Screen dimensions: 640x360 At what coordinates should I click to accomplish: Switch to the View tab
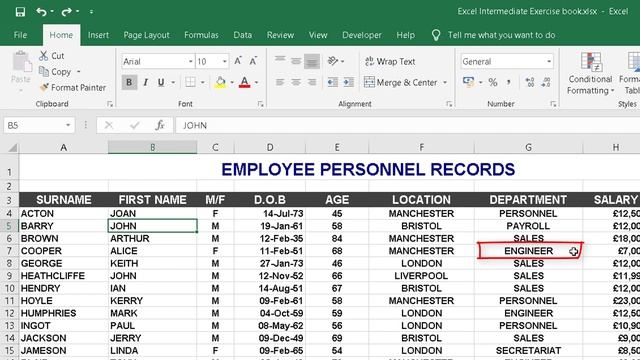pos(318,35)
